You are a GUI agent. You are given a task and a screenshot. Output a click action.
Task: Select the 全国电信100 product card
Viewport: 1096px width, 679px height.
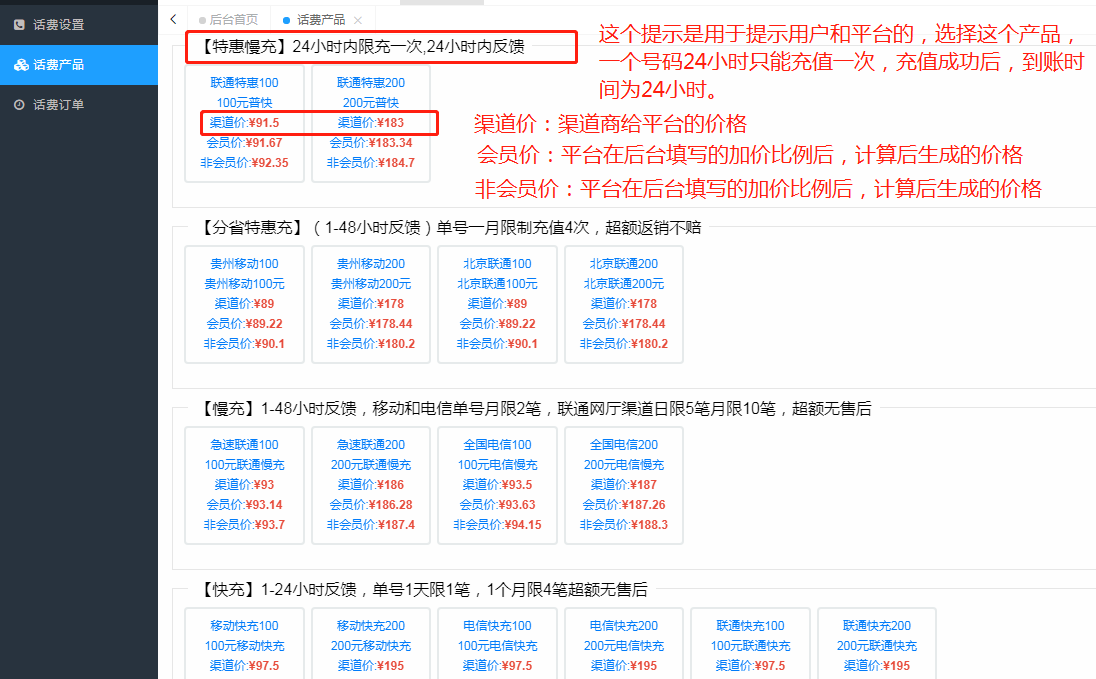click(x=497, y=485)
